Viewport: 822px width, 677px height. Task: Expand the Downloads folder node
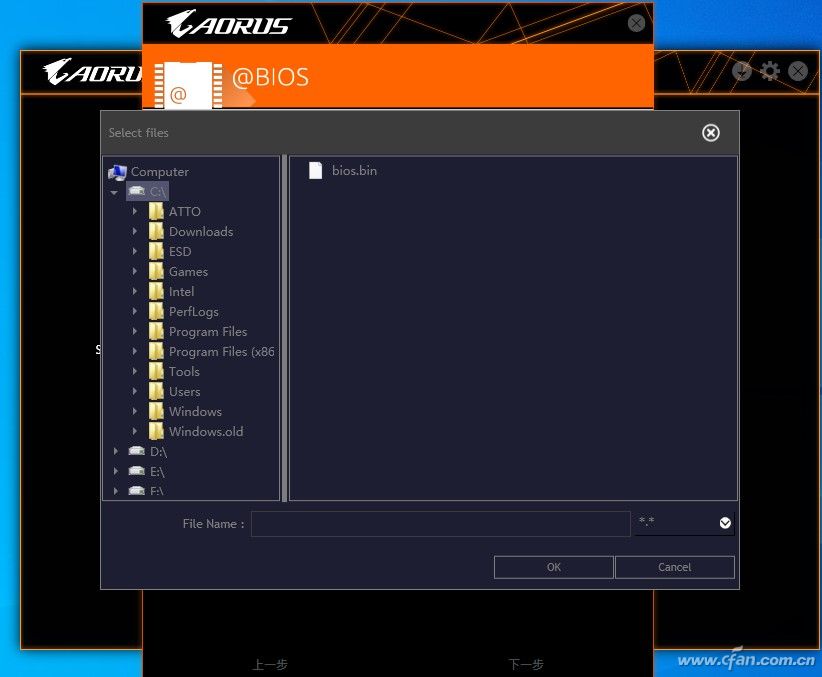135,231
